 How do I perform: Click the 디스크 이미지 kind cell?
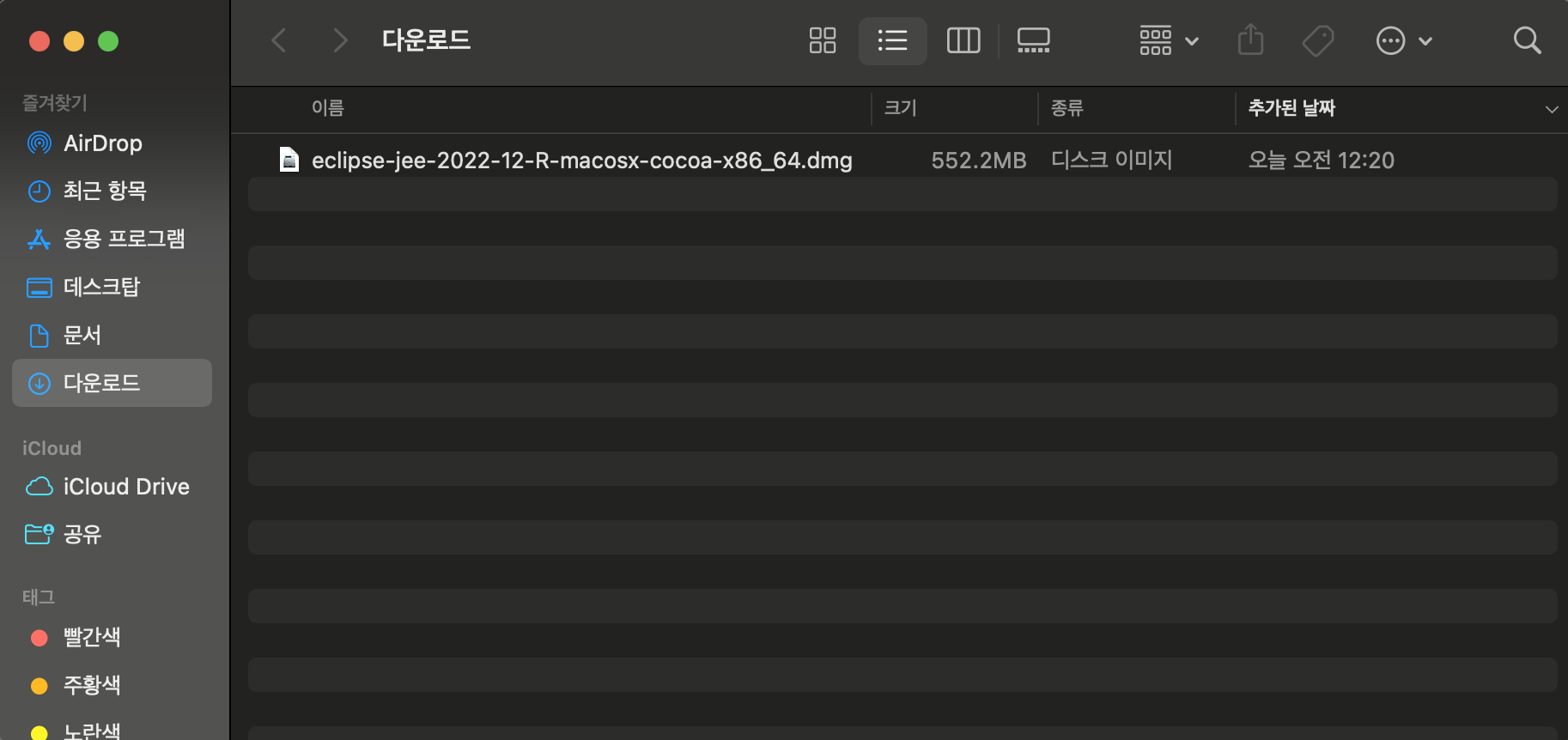(x=1112, y=160)
